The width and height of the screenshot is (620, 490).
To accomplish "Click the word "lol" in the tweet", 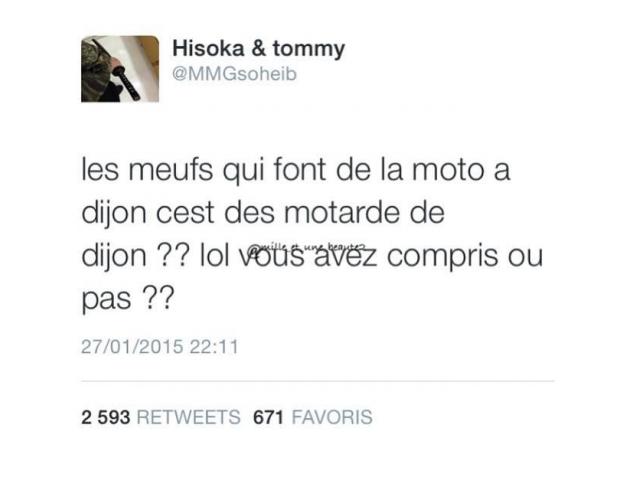I will click(x=215, y=255).
